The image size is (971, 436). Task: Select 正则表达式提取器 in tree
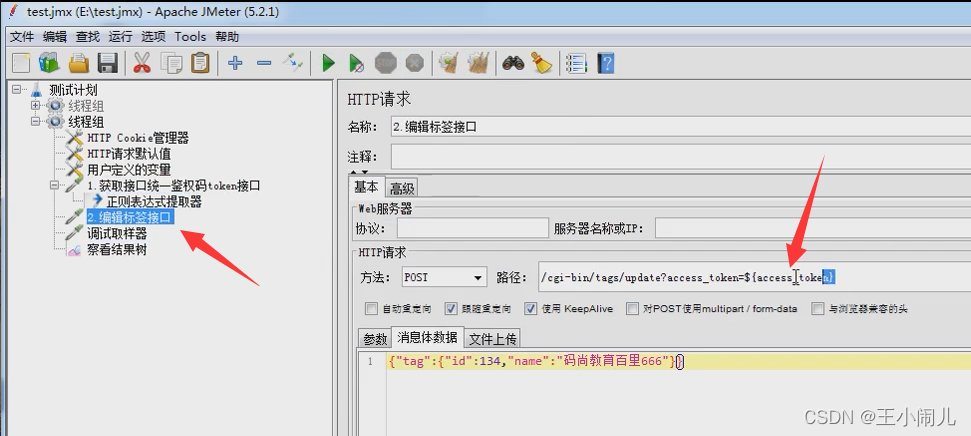(x=154, y=202)
